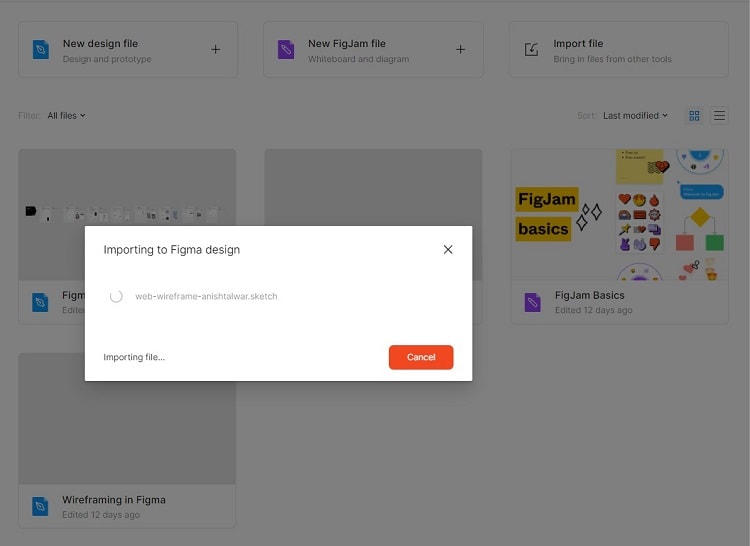This screenshot has width=750, height=546.
Task: Click 'Whiteboard and diagram' subtitle text
Action: click(x=358, y=59)
